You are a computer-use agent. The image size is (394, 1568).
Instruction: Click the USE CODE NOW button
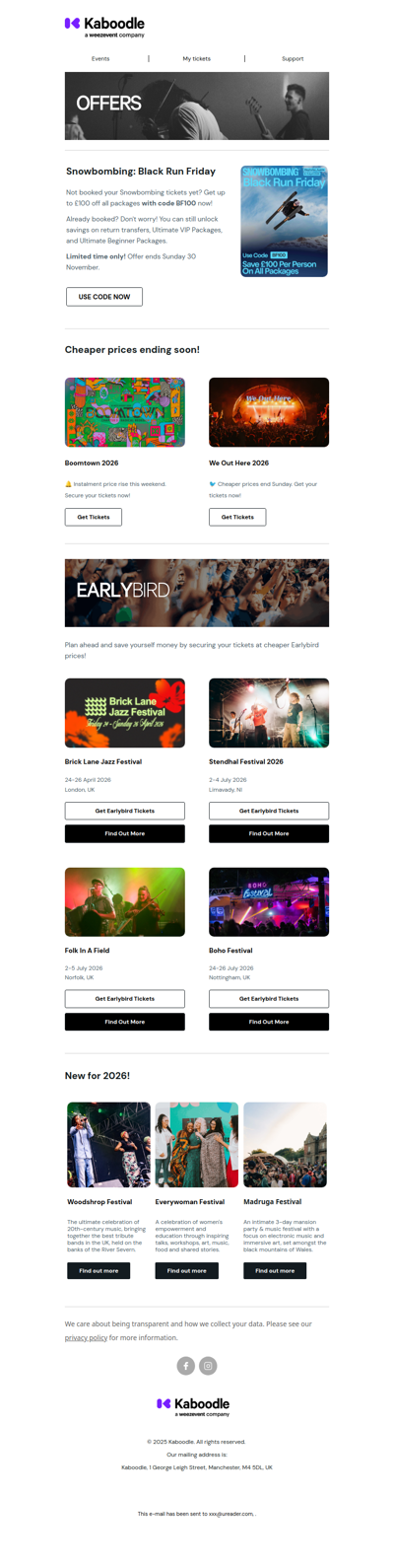click(104, 296)
